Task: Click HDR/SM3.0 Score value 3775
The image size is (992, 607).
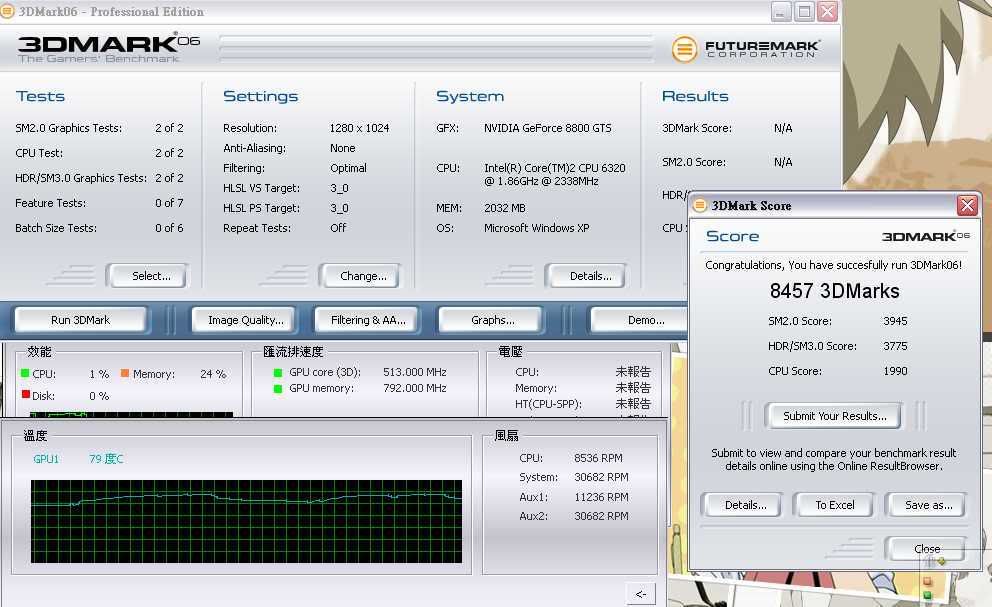Action: tap(895, 346)
